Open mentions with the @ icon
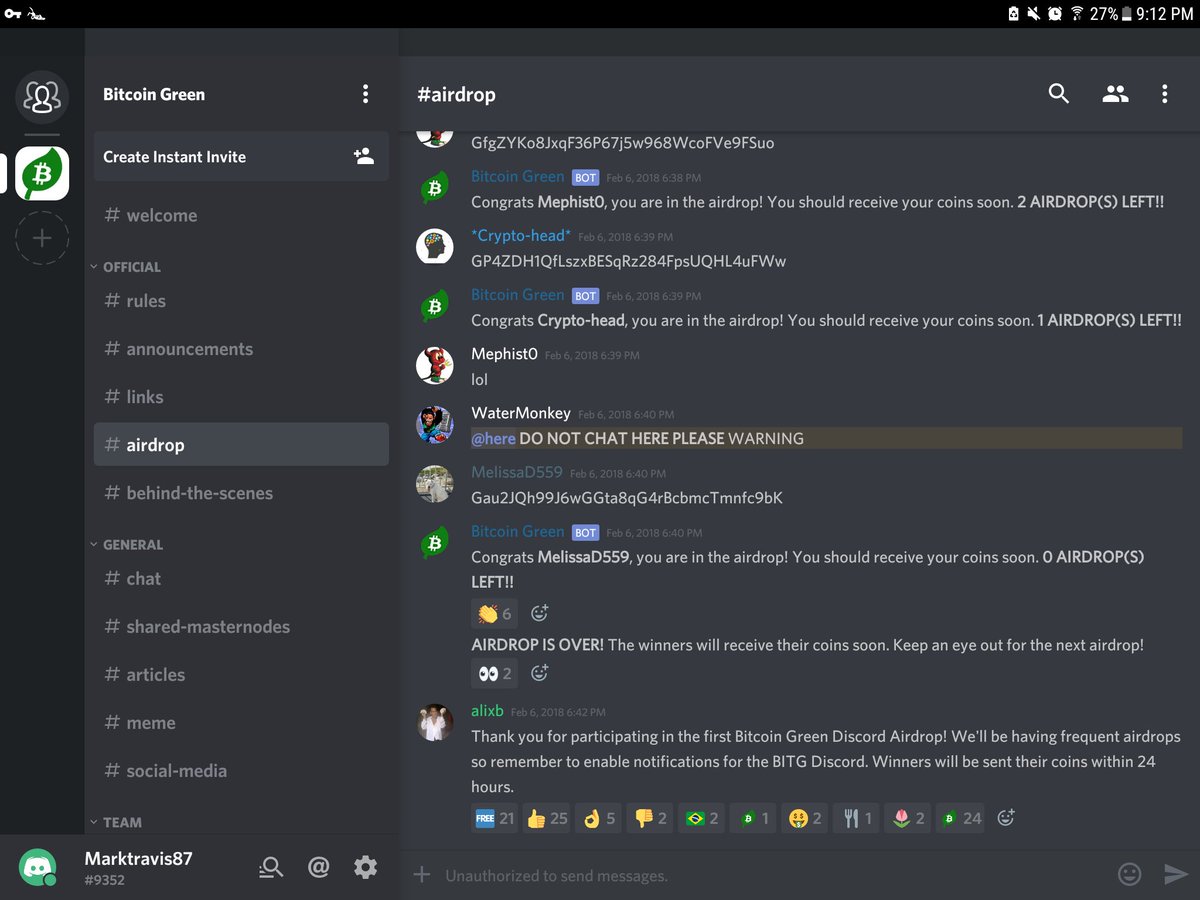This screenshot has width=1200, height=900. point(318,867)
